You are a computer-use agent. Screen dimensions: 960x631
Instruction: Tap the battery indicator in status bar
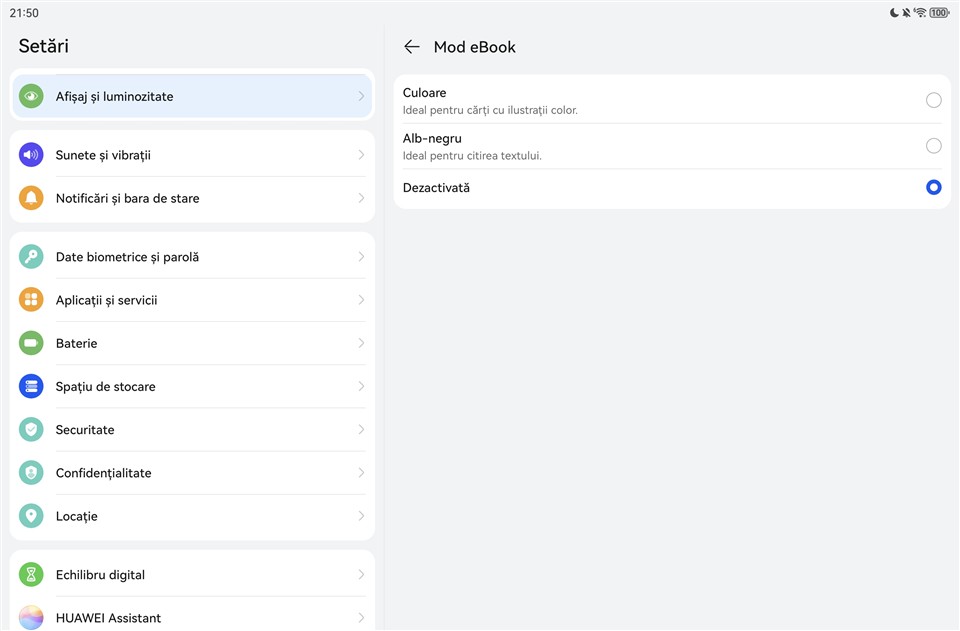(x=938, y=13)
